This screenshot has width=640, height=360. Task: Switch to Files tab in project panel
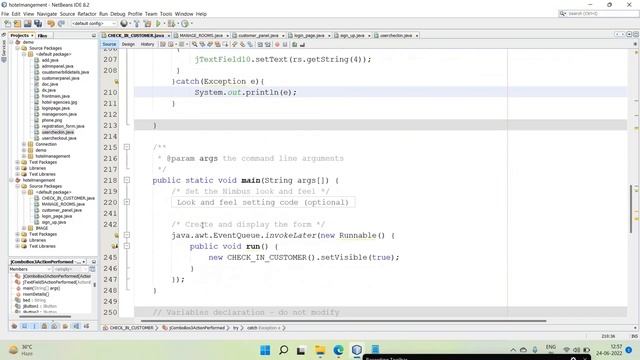click(42, 36)
